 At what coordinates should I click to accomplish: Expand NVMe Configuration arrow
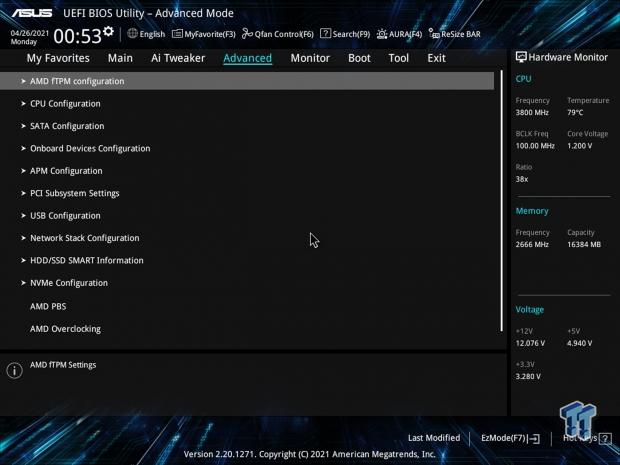click(x=23, y=283)
